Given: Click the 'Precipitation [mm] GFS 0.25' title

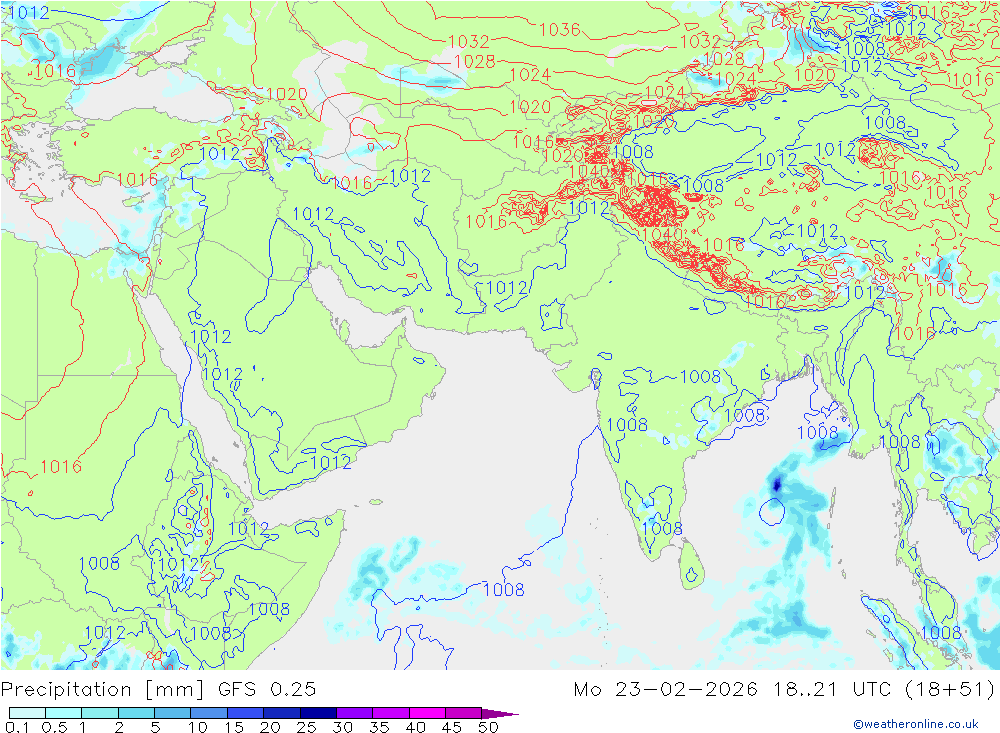Looking at the screenshot, I should point(158,690).
